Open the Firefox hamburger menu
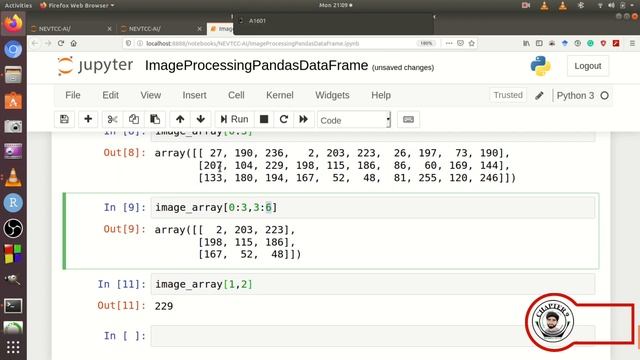This screenshot has width=640, height=360. (632, 43)
